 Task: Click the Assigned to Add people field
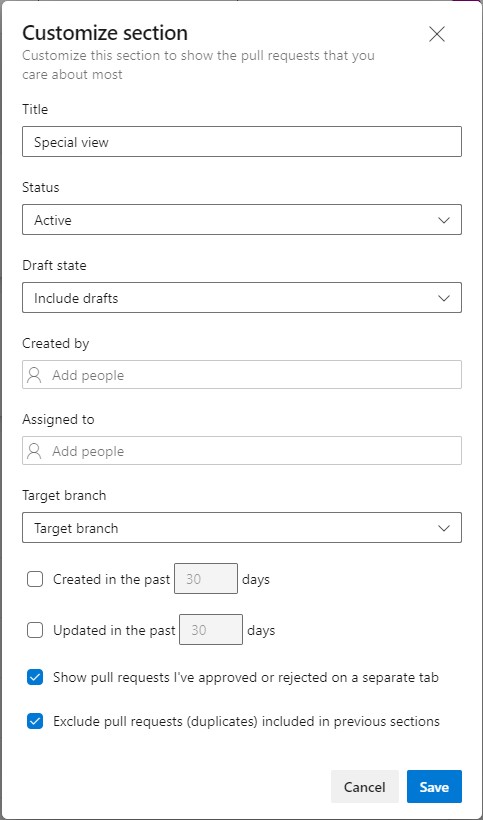point(242,451)
